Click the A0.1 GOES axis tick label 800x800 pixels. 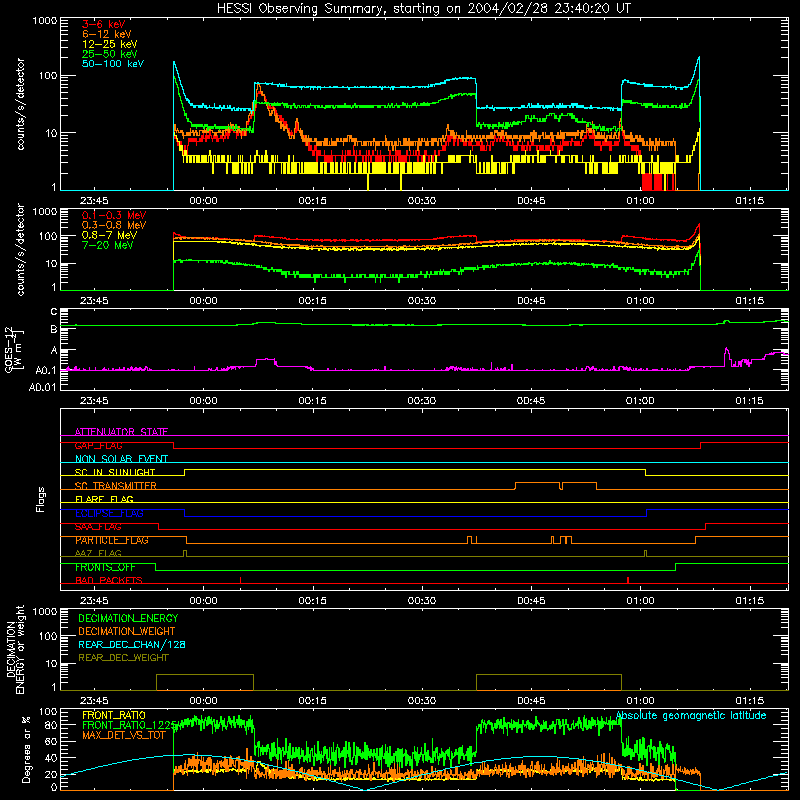(x=45, y=371)
